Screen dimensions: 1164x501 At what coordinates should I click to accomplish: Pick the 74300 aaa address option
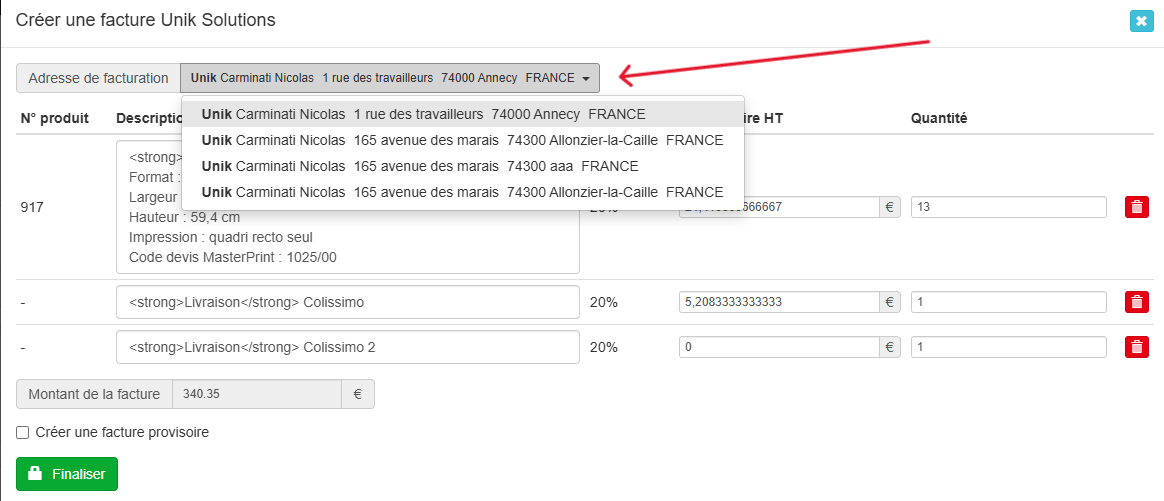point(462,166)
